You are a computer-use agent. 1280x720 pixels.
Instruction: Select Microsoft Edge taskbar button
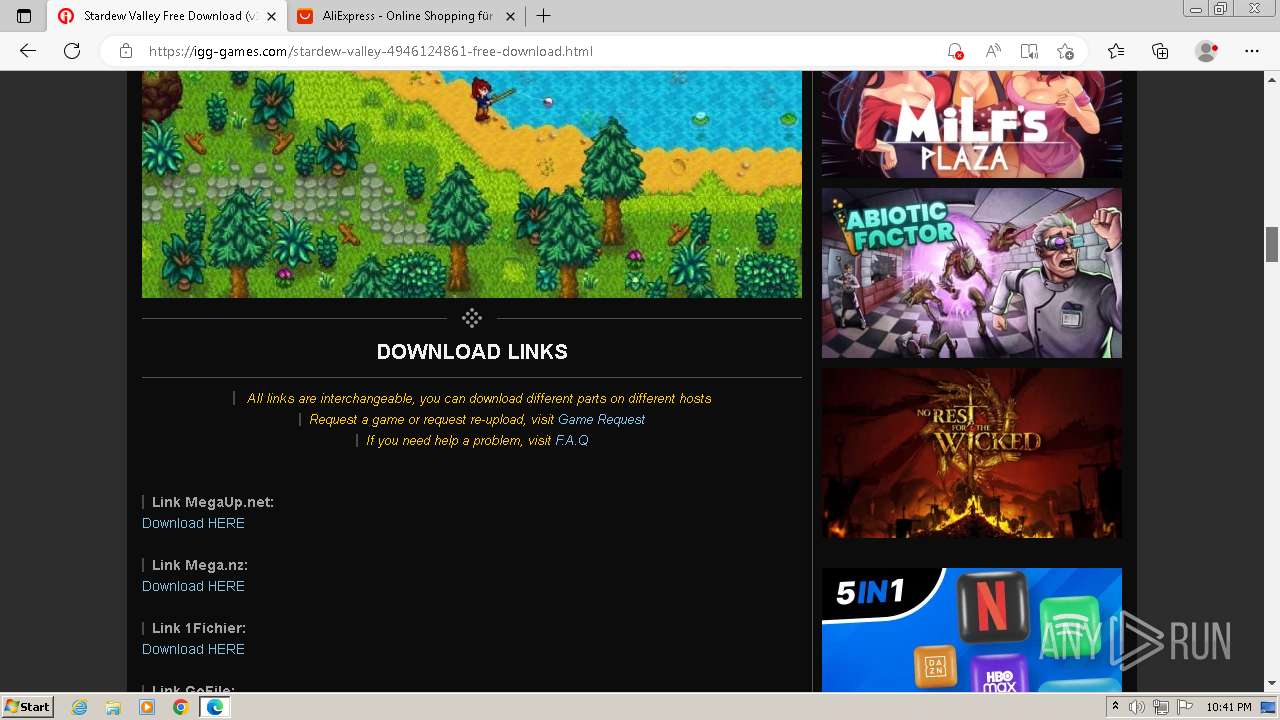click(214, 707)
